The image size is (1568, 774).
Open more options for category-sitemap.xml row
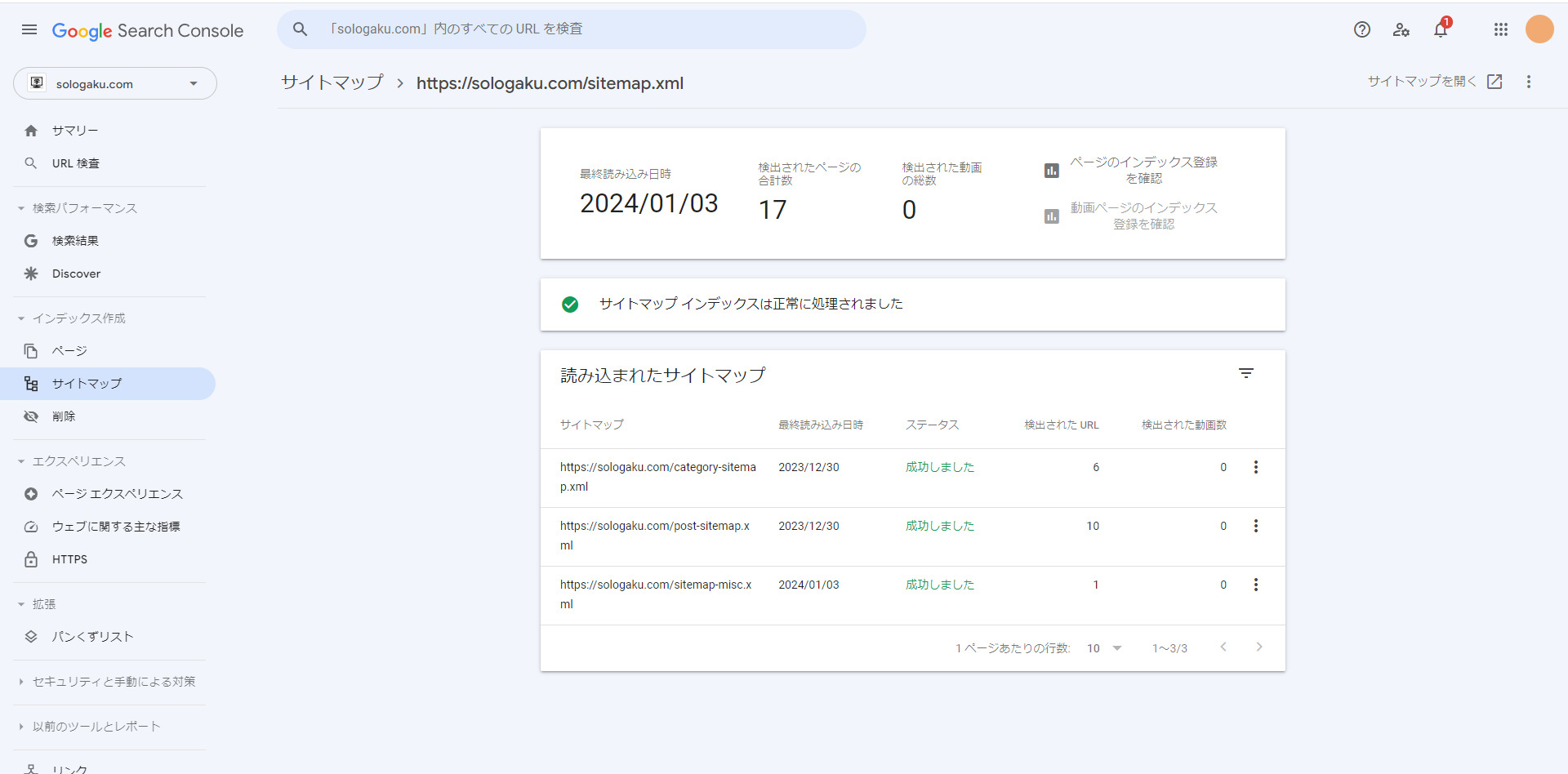click(x=1255, y=467)
